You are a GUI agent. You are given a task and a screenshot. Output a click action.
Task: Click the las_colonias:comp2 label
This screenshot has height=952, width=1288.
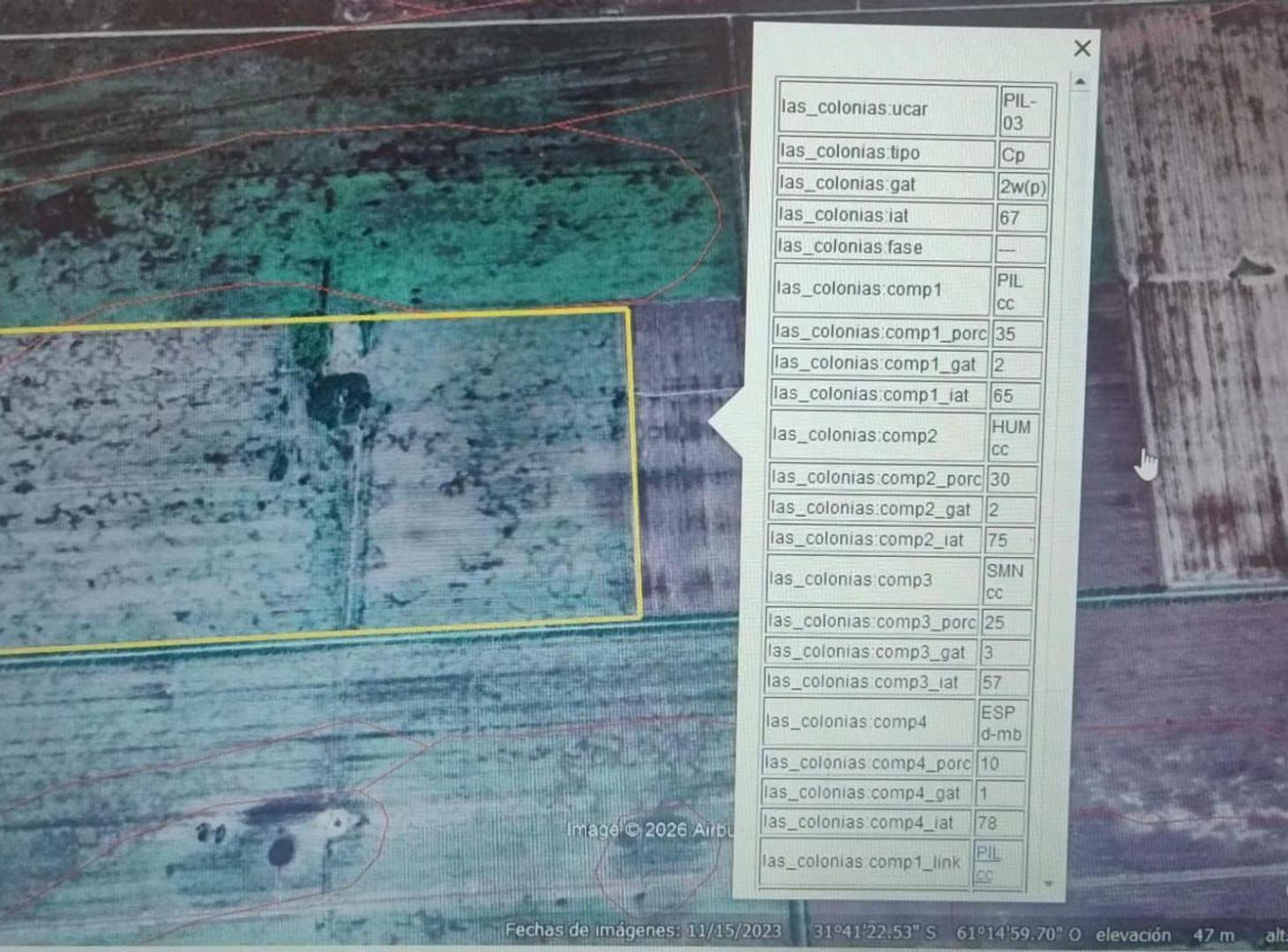[x=854, y=435]
